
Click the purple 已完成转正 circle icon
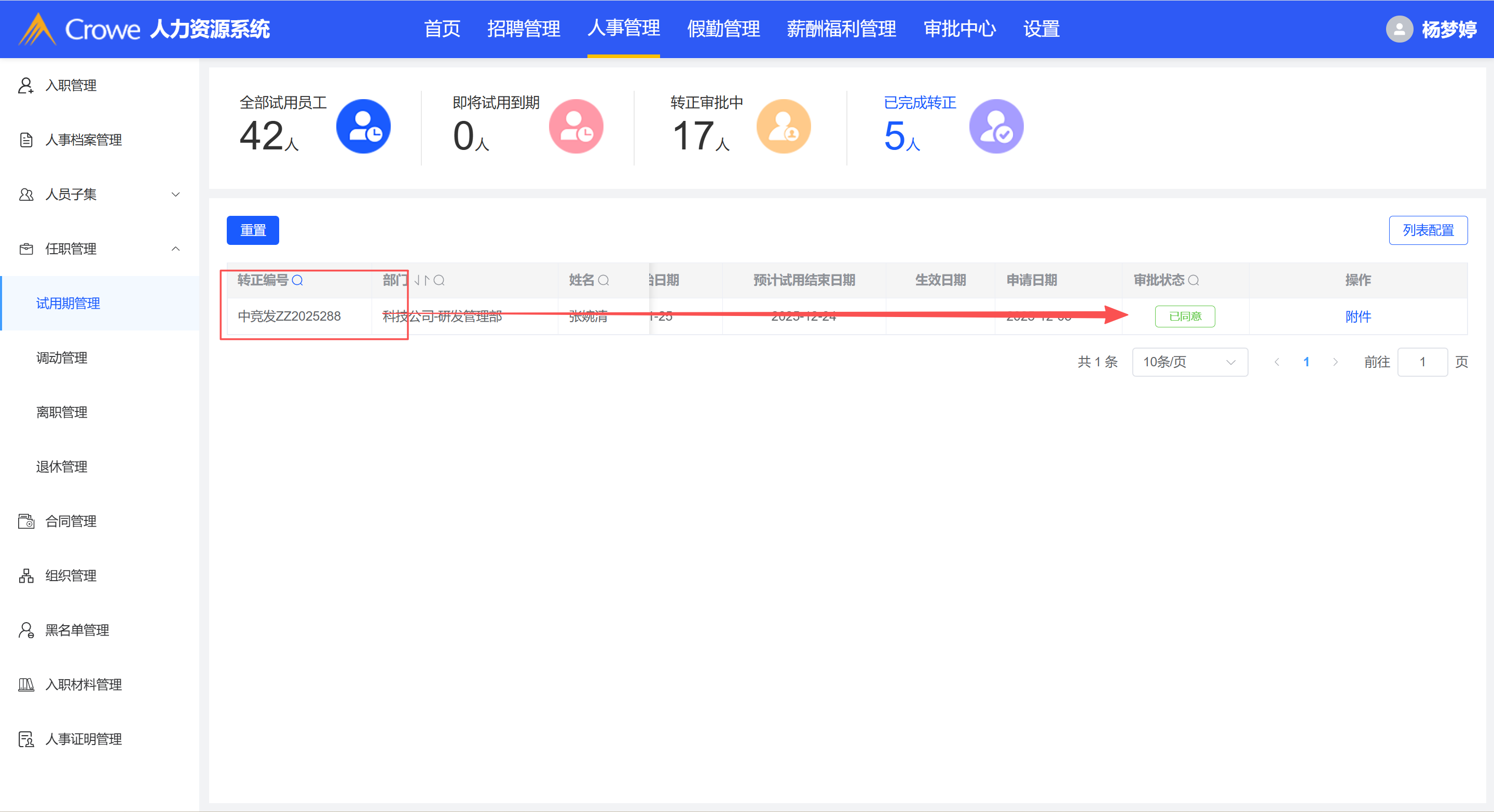996,127
